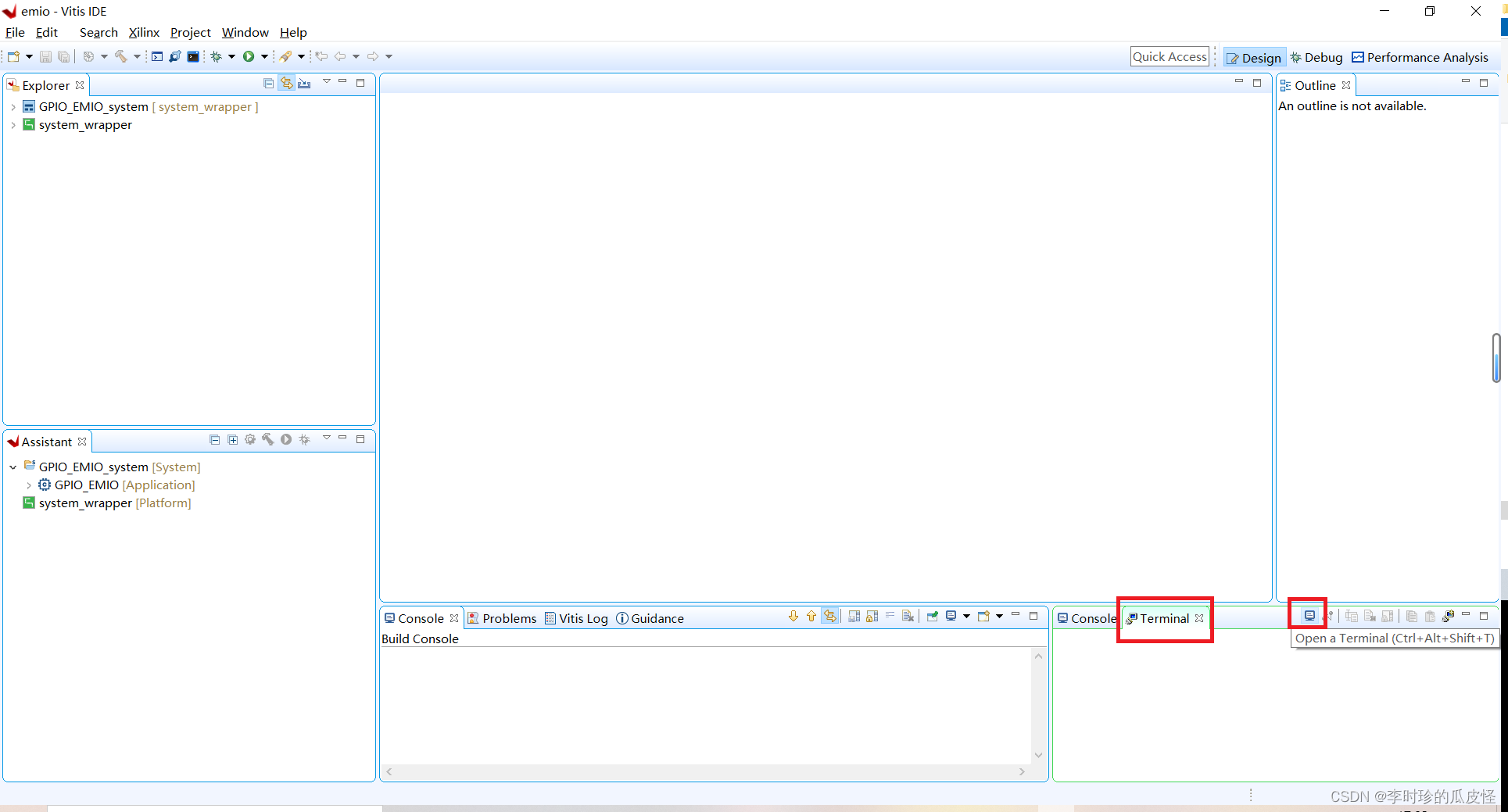The image size is (1508, 812).
Task: Select system_wrapper [Platform] in Assistant
Action: pos(107,503)
